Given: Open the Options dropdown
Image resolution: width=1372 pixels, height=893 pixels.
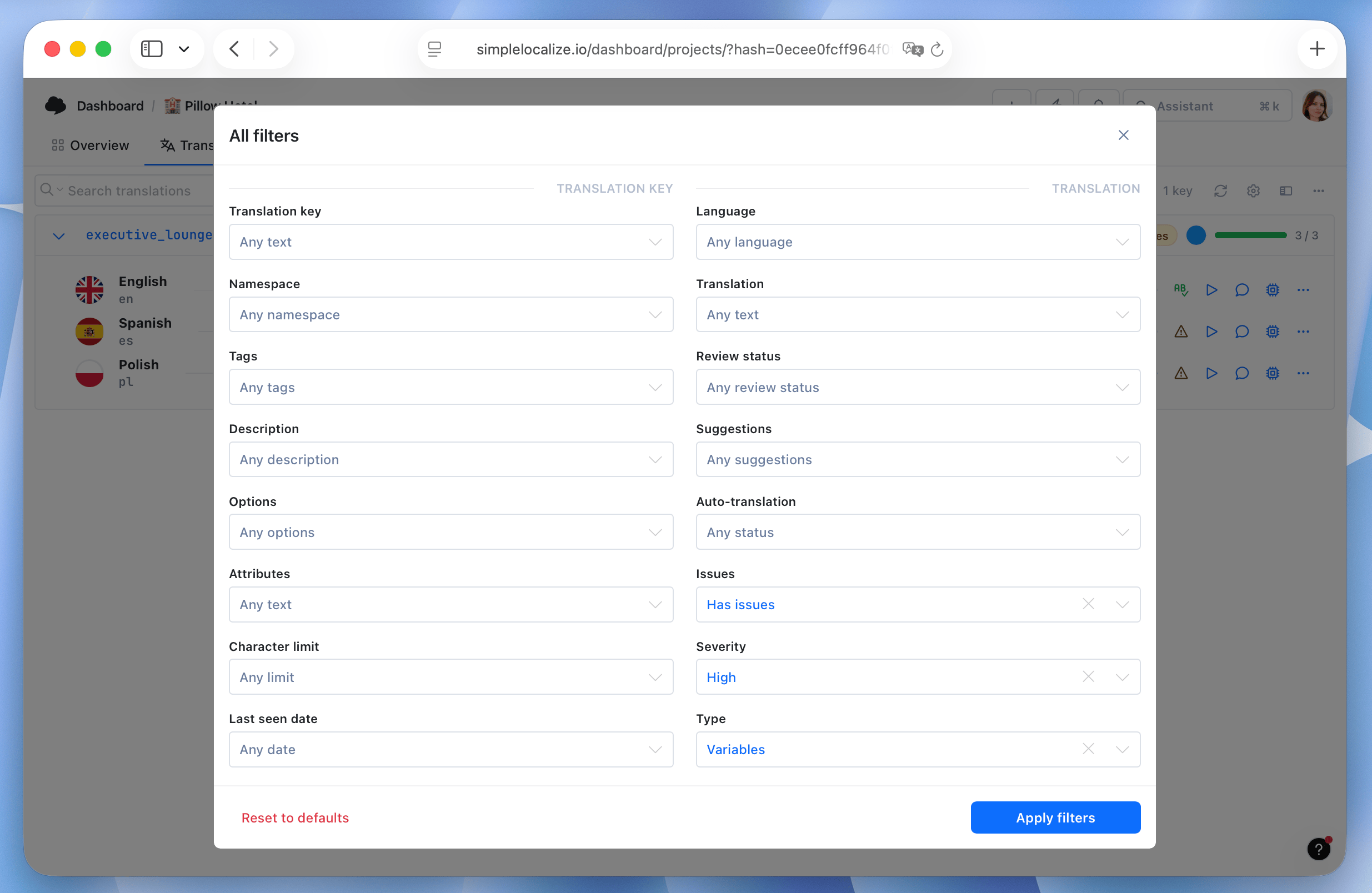Looking at the screenshot, I should [x=451, y=532].
